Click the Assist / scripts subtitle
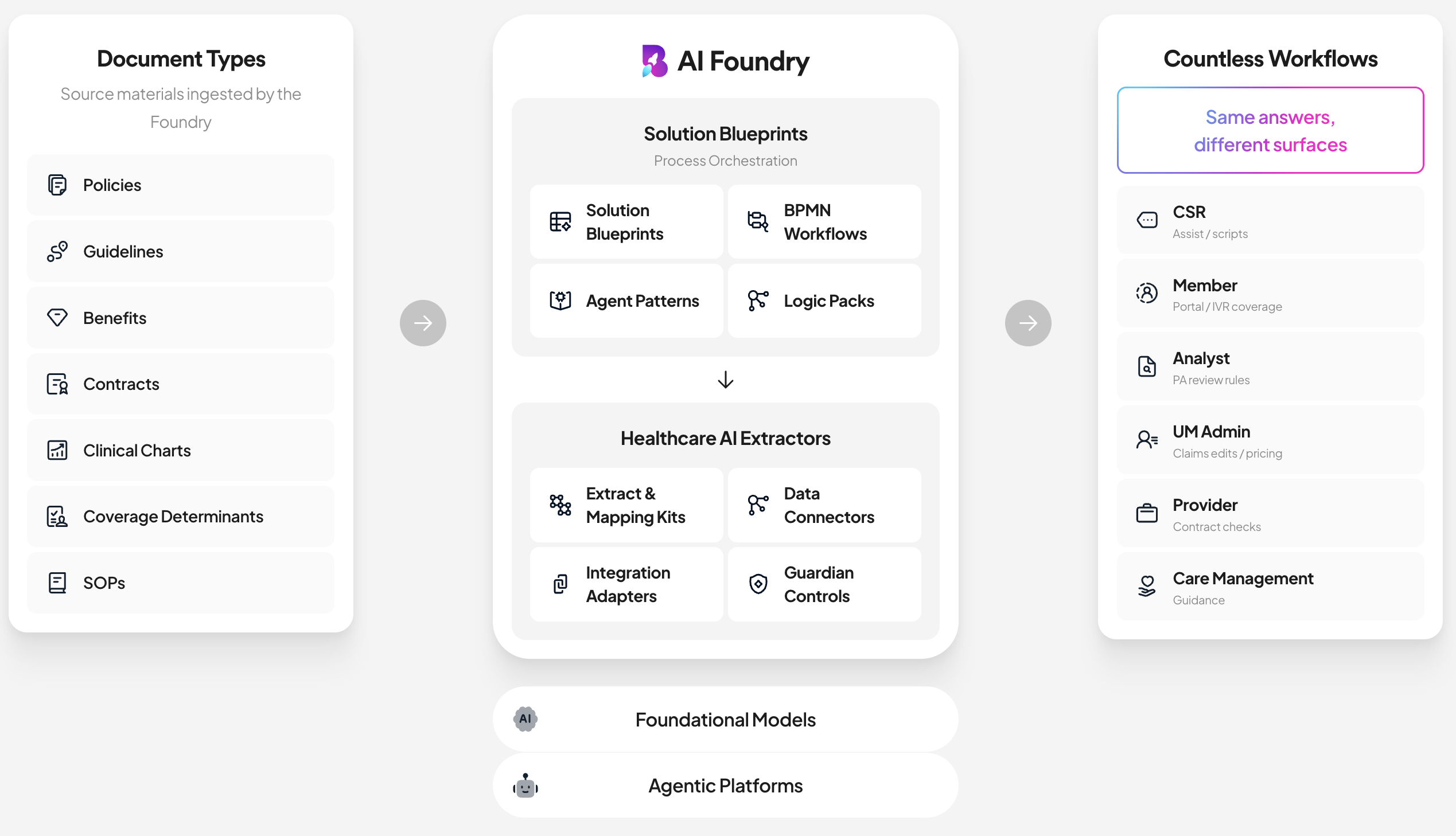 point(1209,234)
